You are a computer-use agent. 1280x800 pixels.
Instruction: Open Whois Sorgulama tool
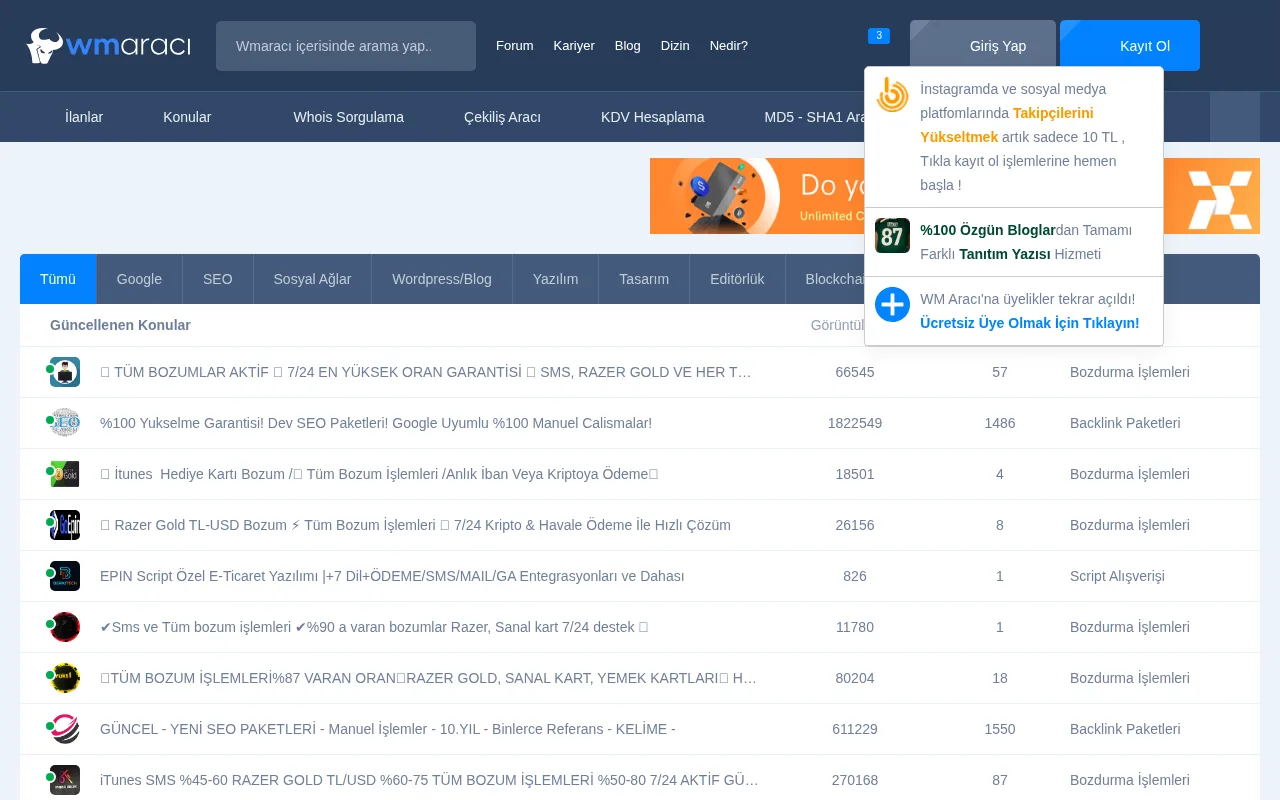point(348,117)
